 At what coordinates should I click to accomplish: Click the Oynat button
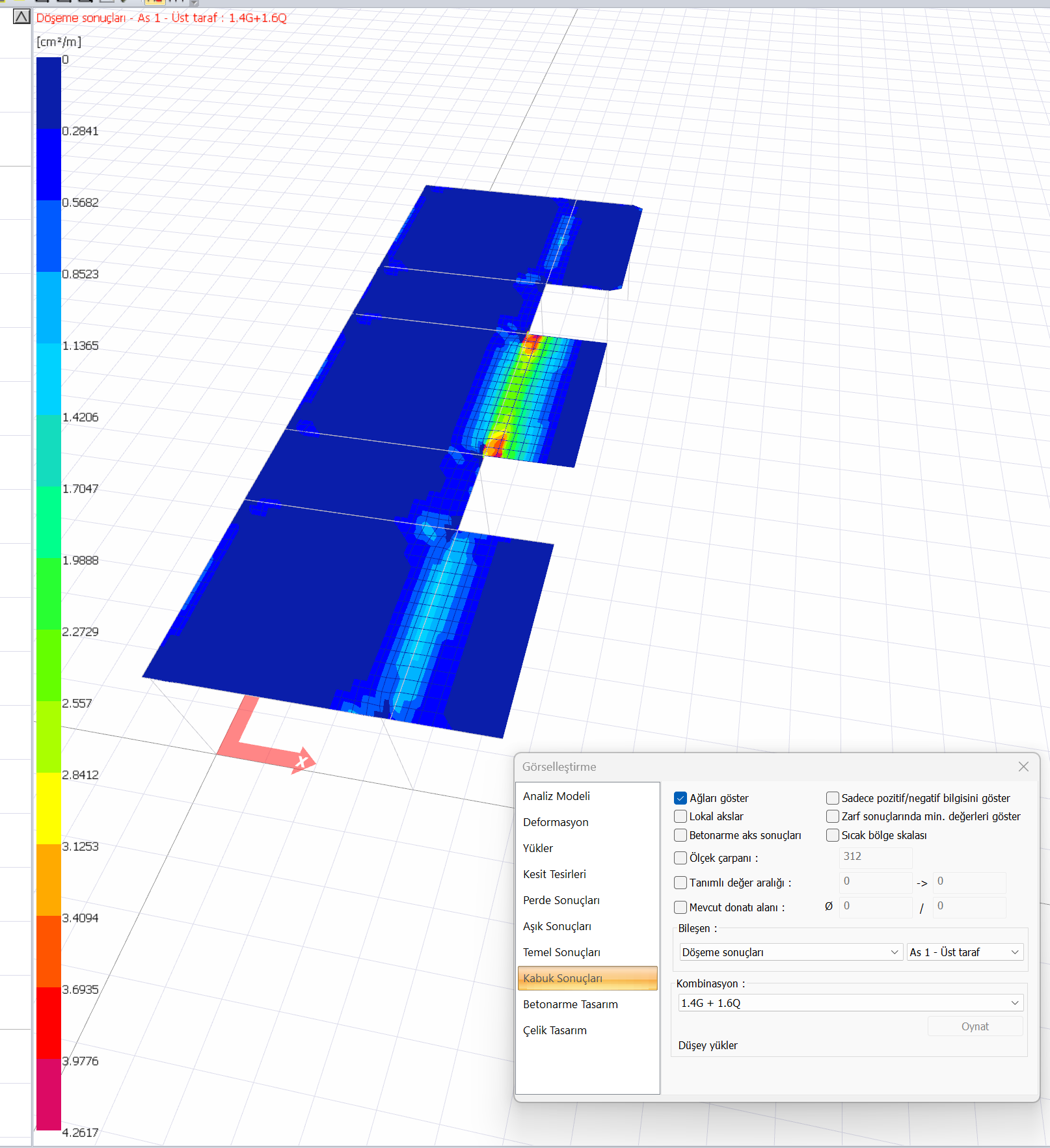coord(975,1026)
